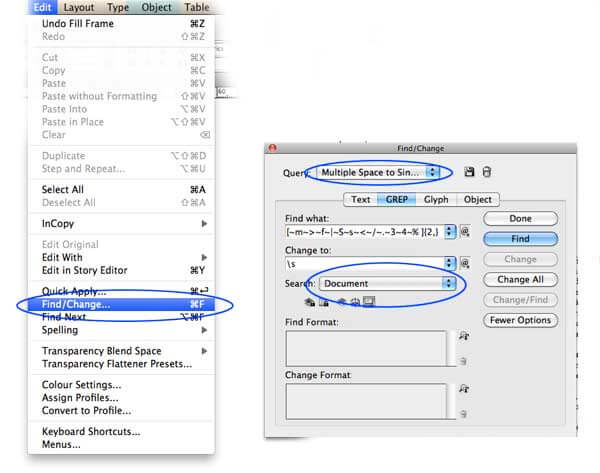
Task: Click inside the Find what field
Action: point(365,232)
